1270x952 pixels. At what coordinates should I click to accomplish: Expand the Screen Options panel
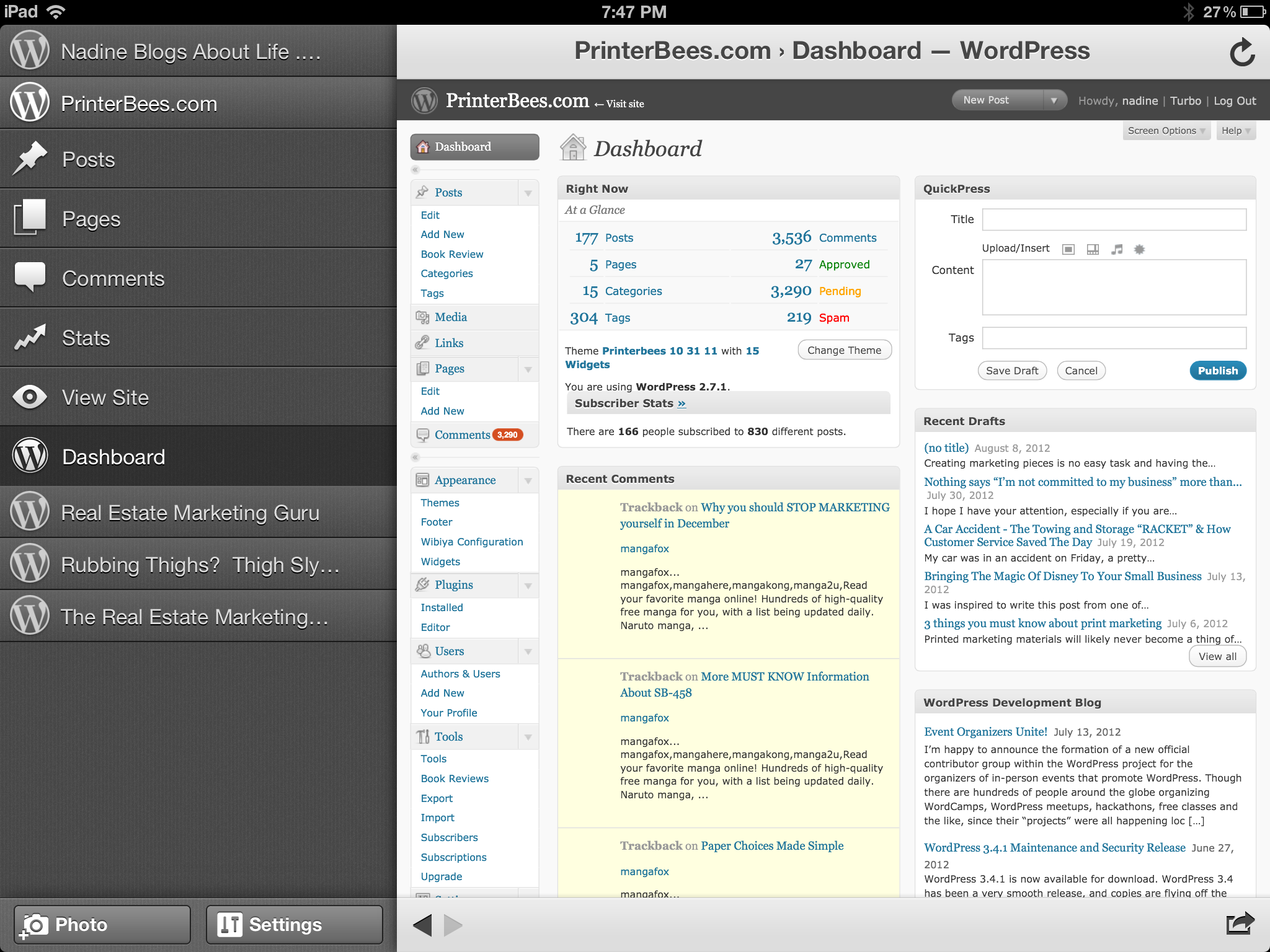point(1166,131)
